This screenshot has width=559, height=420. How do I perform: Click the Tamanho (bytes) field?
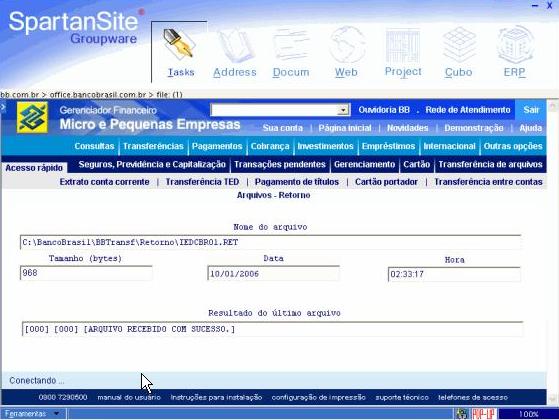click(x=86, y=273)
